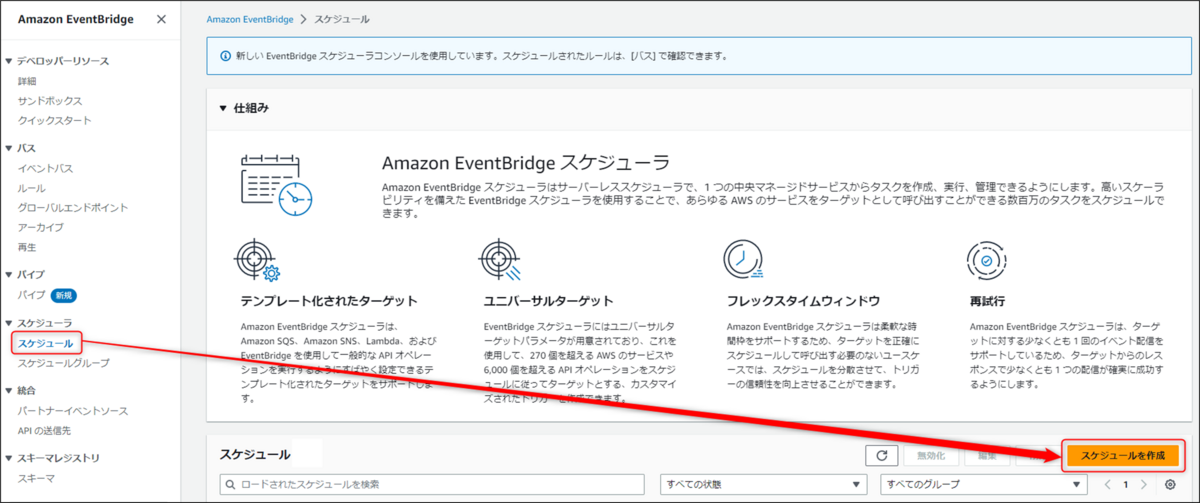
Task: Click the 無効化 button
Action: click(x=931, y=455)
